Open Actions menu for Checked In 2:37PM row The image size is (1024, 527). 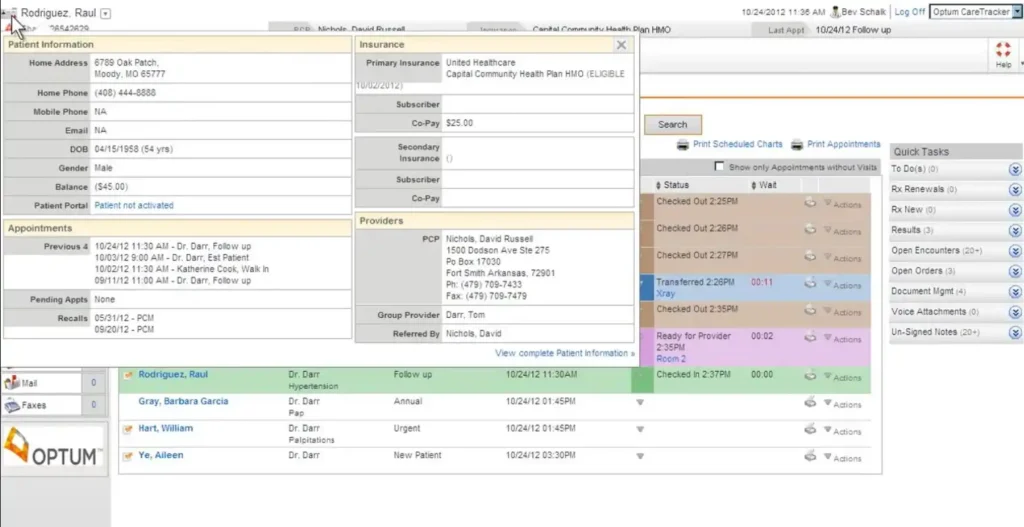[x=842, y=377]
